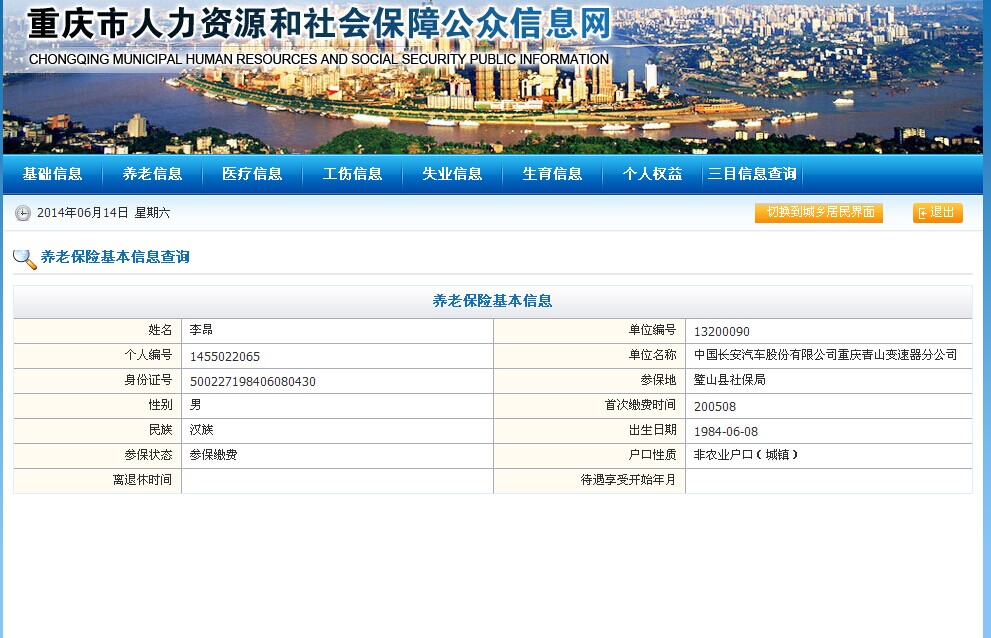Image resolution: width=991 pixels, height=638 pixels.
Task: Open the 工伤信息 menu item
Action: (x=352, y=174)
